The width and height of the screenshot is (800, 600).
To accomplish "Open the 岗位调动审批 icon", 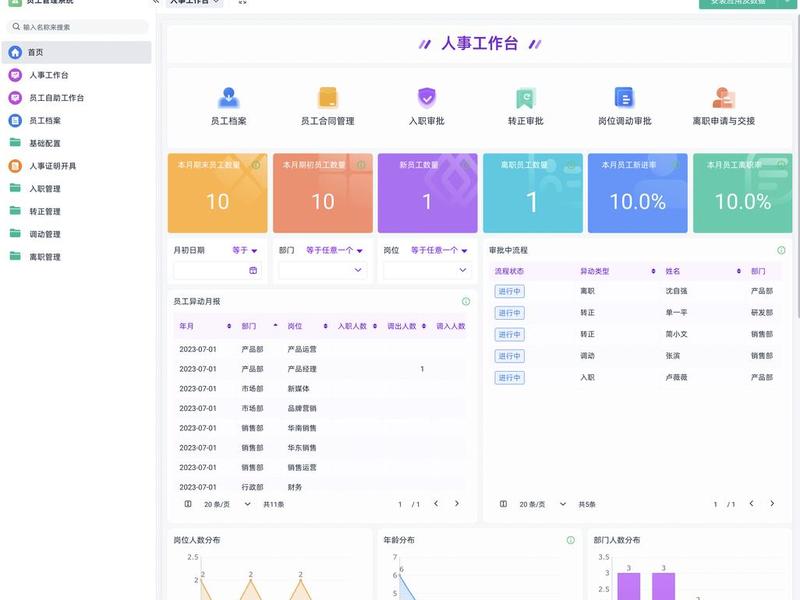I will click(x=624, y=97).
